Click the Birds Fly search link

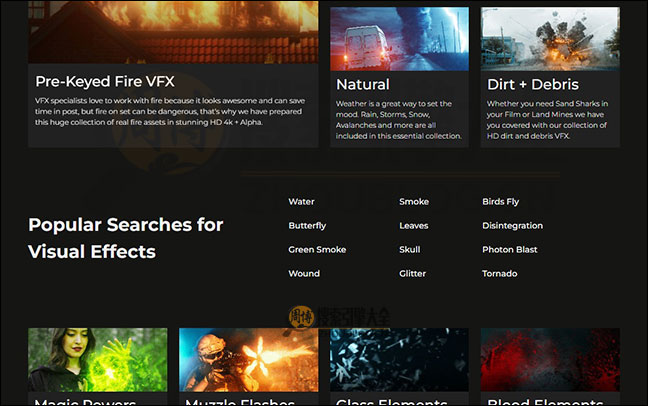[x=500, y=202]
